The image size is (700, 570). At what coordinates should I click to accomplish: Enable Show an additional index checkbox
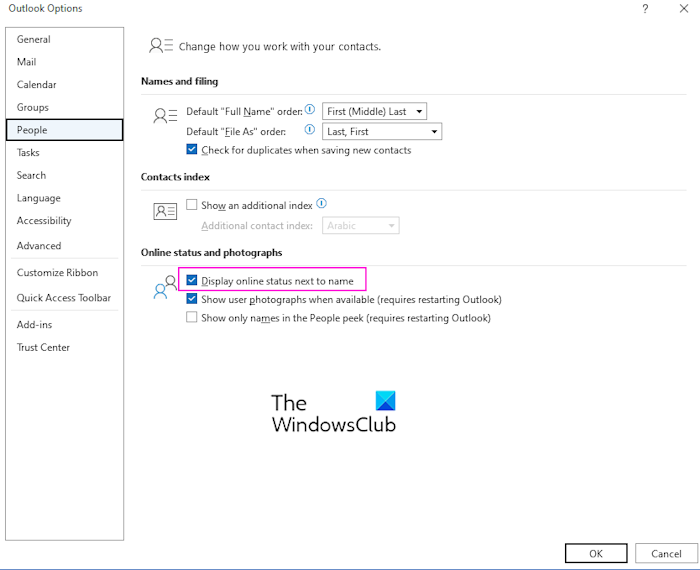click(192, 204)
